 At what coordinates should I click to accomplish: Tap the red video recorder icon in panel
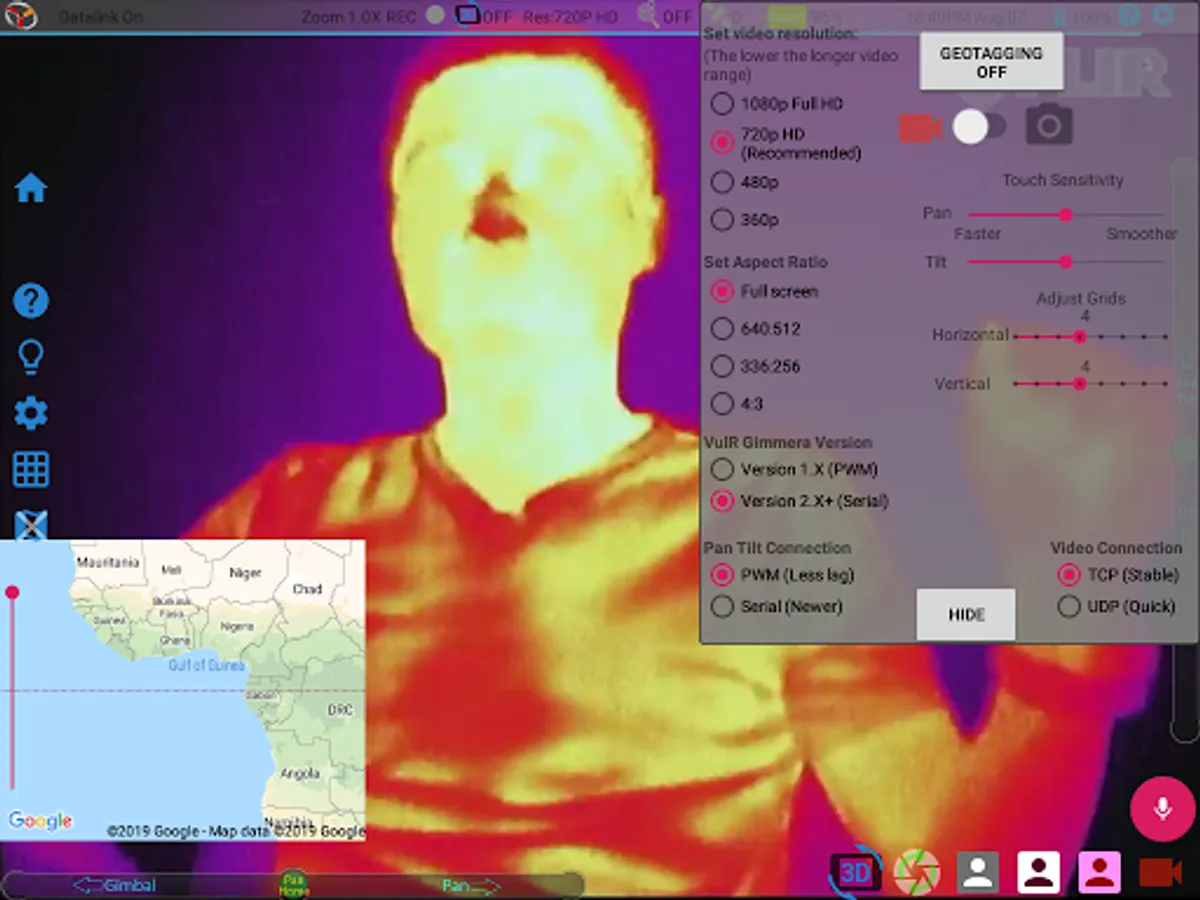coord(921,128)
